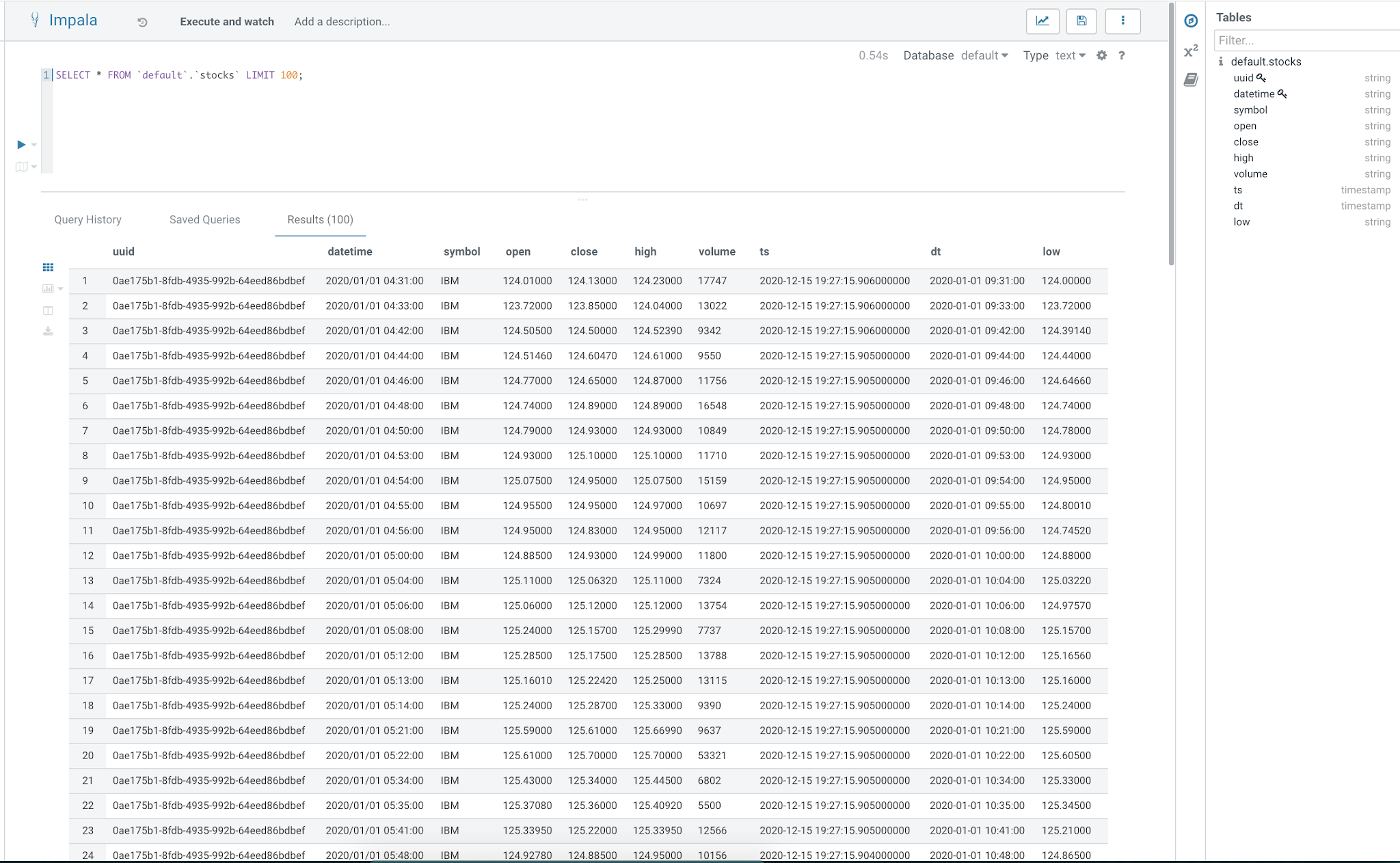This screenshot has width=1400, height=863.
Task: Click the Add a description field
Action: click(x=342, y=22)
